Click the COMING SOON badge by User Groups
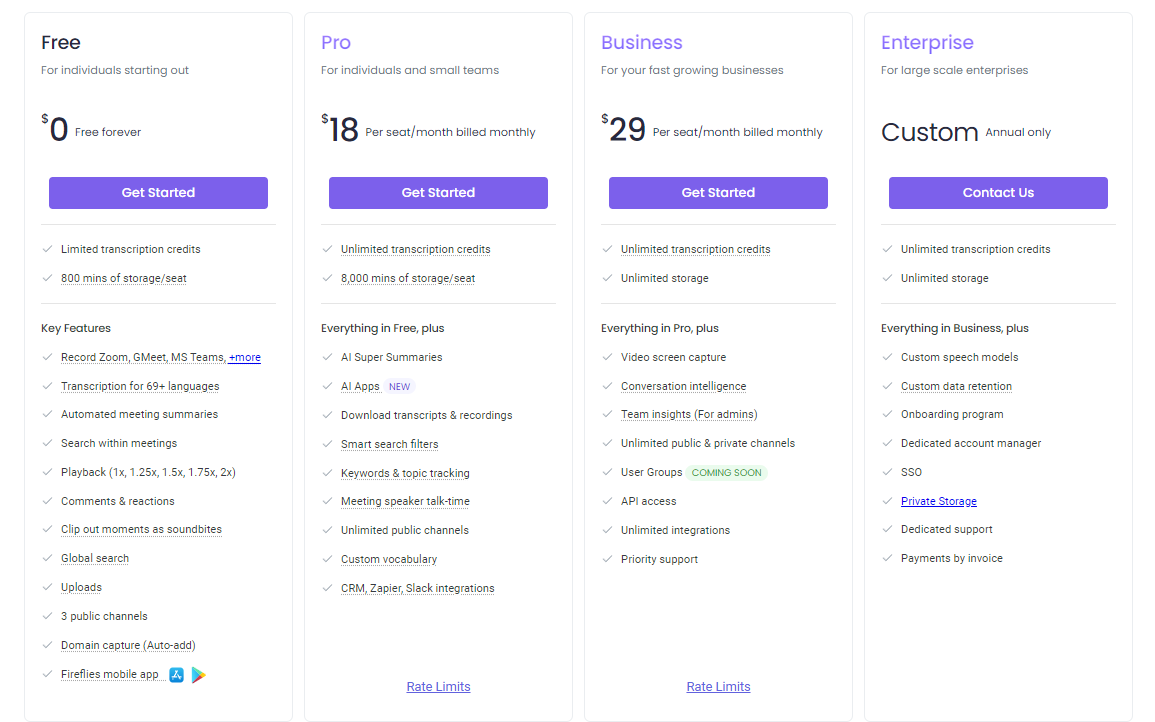This screenshot has height=722, width=1155. [727, 472]
